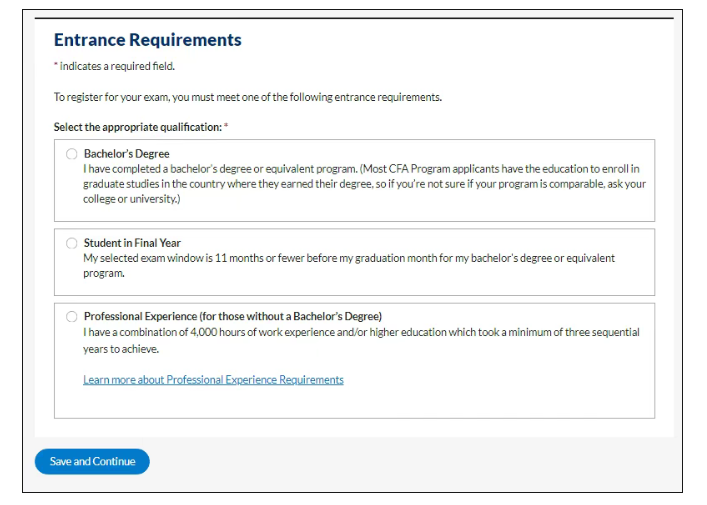
Task: Click the "Student in Final Year" option title
Action: point(132,243)
